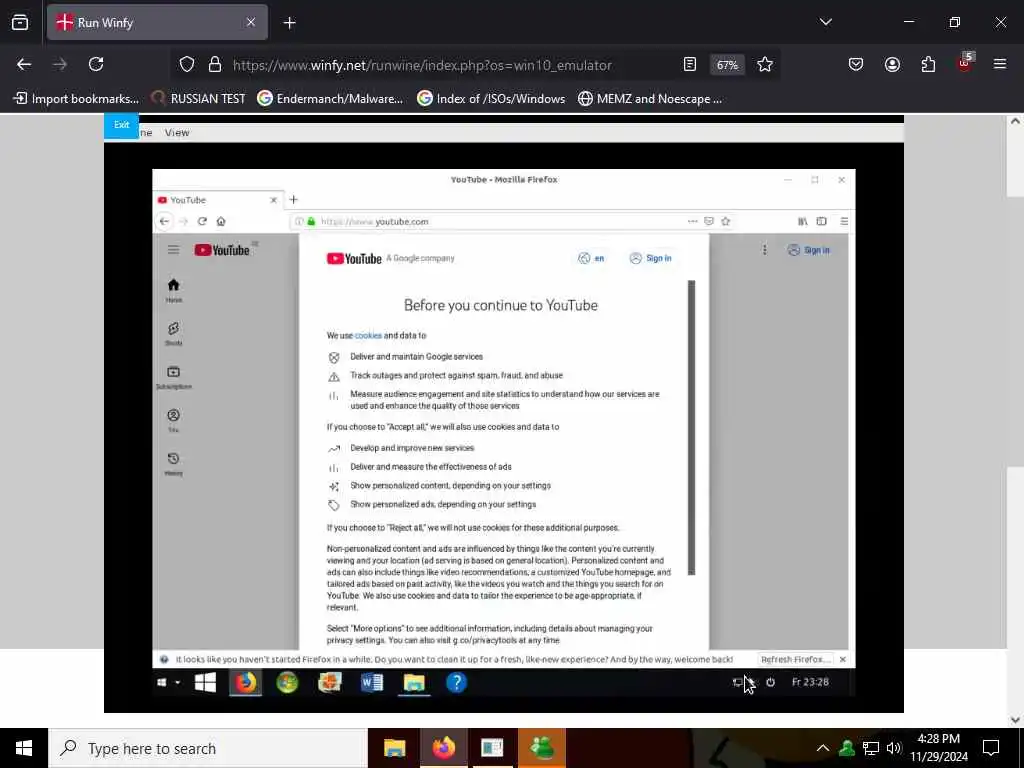Open YouTube Shorts in sidebar

[173, 333]
